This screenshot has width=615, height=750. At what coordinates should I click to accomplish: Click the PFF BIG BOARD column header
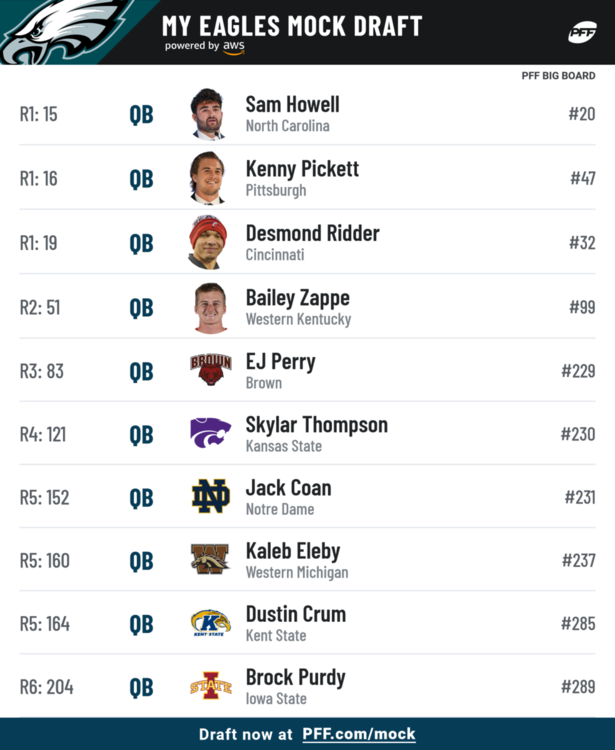click(x=558, y=76)
